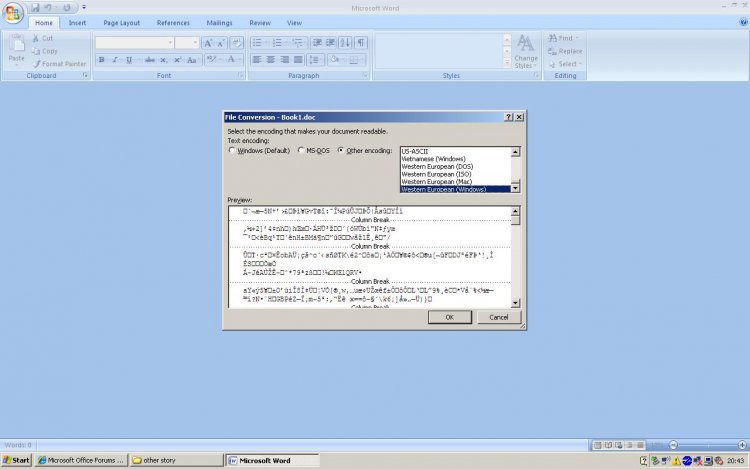Open the Review tab
The image size is (750, 469).
(260, 23)
